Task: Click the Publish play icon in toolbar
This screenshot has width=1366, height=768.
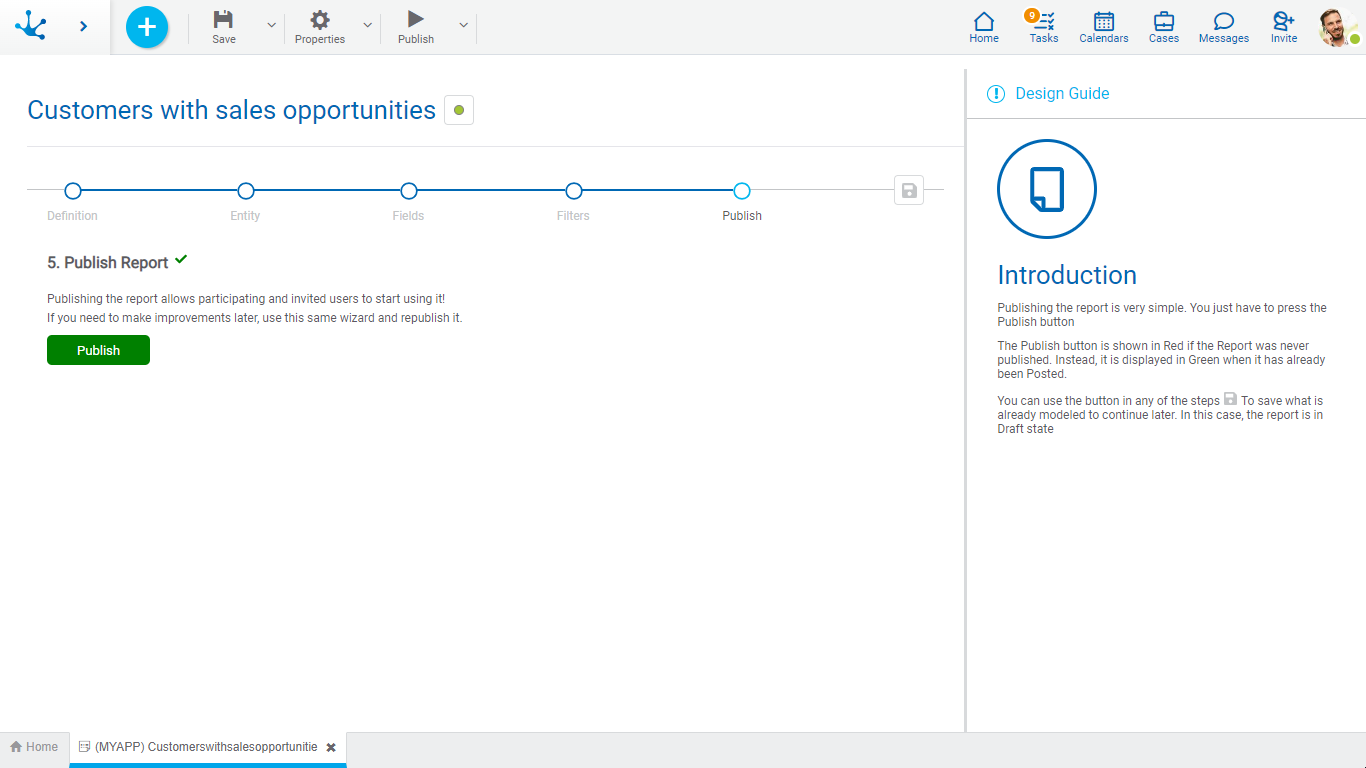Action: (416, 20)
